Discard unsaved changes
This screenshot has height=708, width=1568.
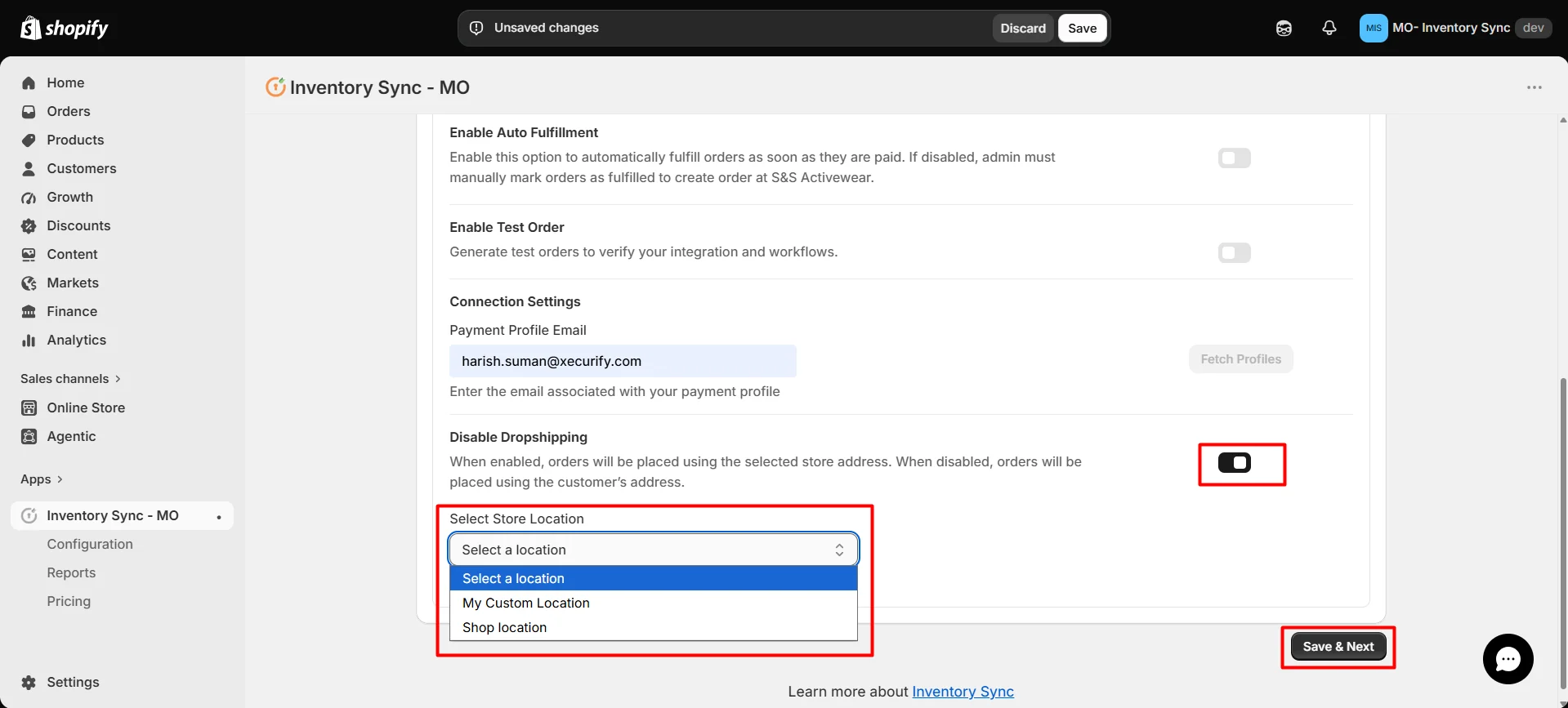click(x=1023, y=28)
